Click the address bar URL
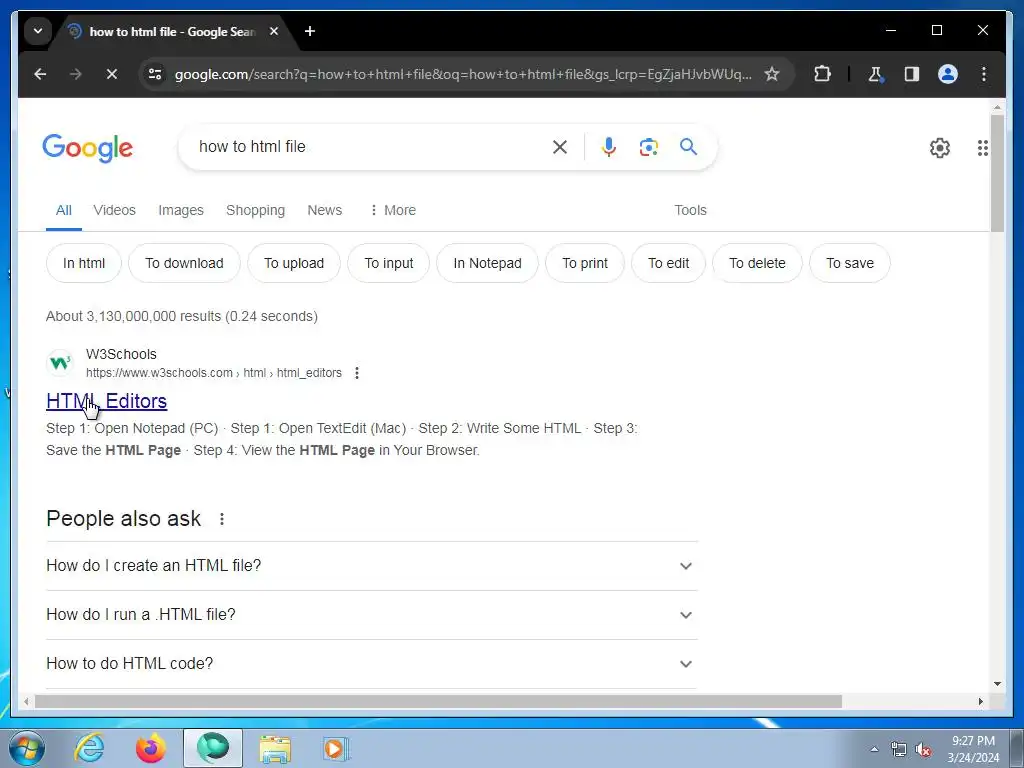 click(462, 74)
